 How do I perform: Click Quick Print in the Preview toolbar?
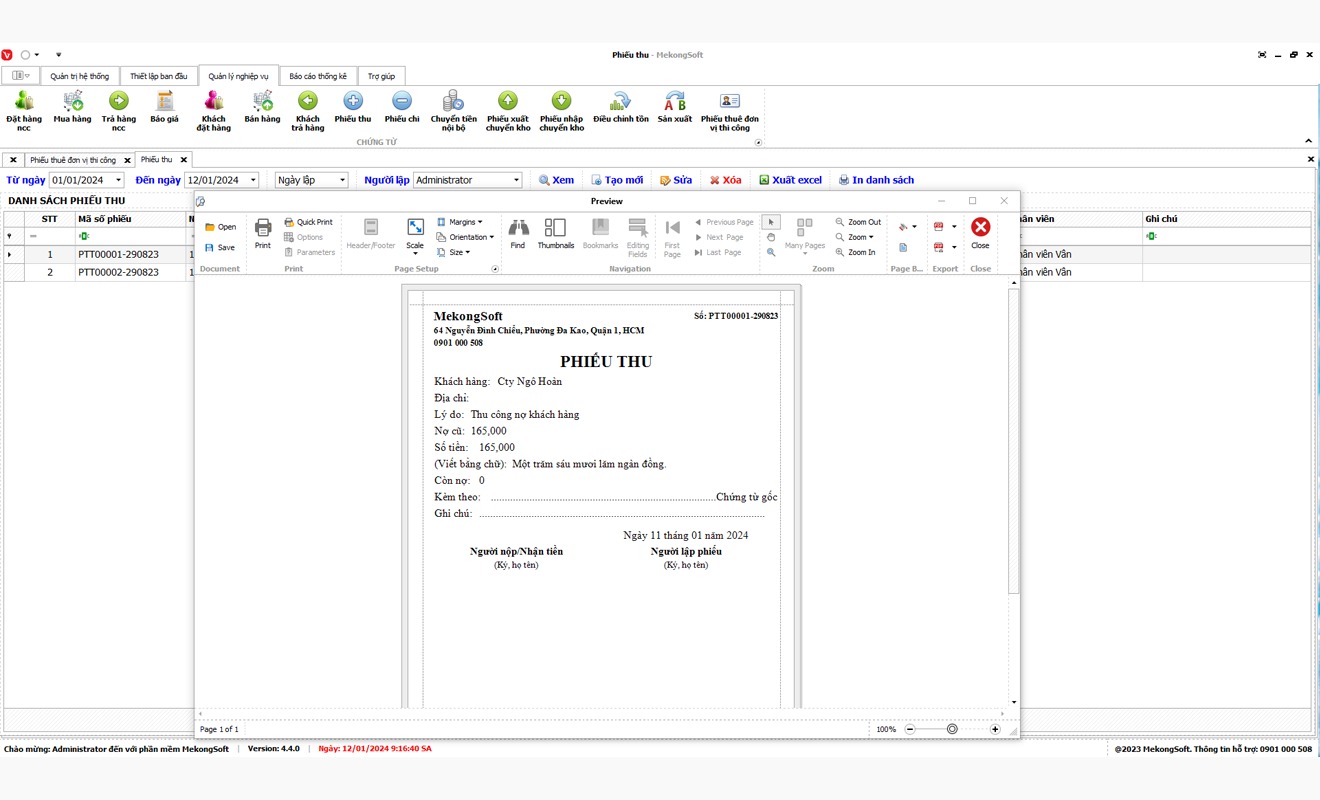pyautogui.click(x=308, y=222)
